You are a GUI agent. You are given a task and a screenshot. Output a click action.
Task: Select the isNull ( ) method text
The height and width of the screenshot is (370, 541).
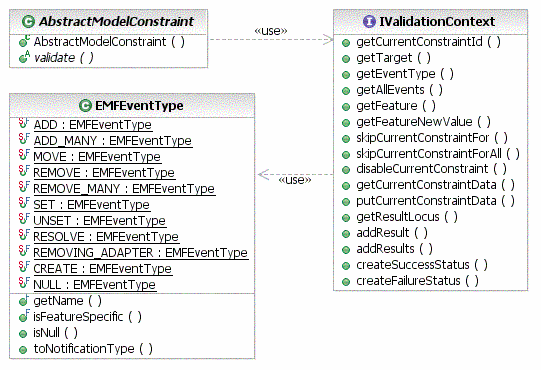pyautogui.click(x=56, y=333)
